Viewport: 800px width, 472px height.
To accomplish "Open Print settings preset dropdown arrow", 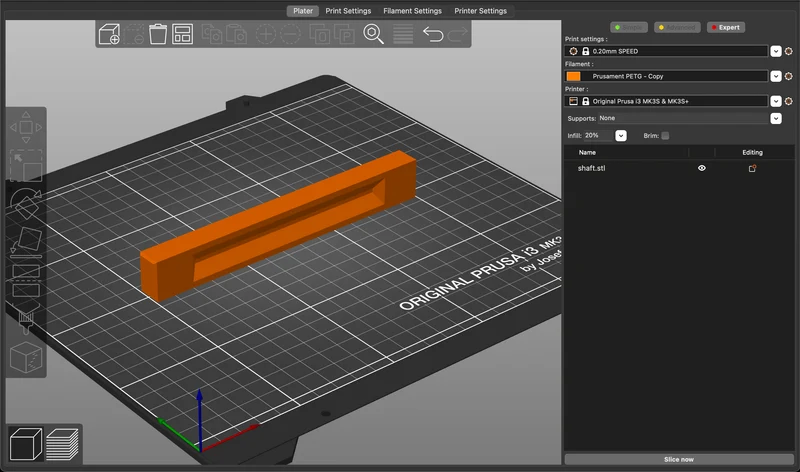I will pyautogui.click(x=776, y=51).
